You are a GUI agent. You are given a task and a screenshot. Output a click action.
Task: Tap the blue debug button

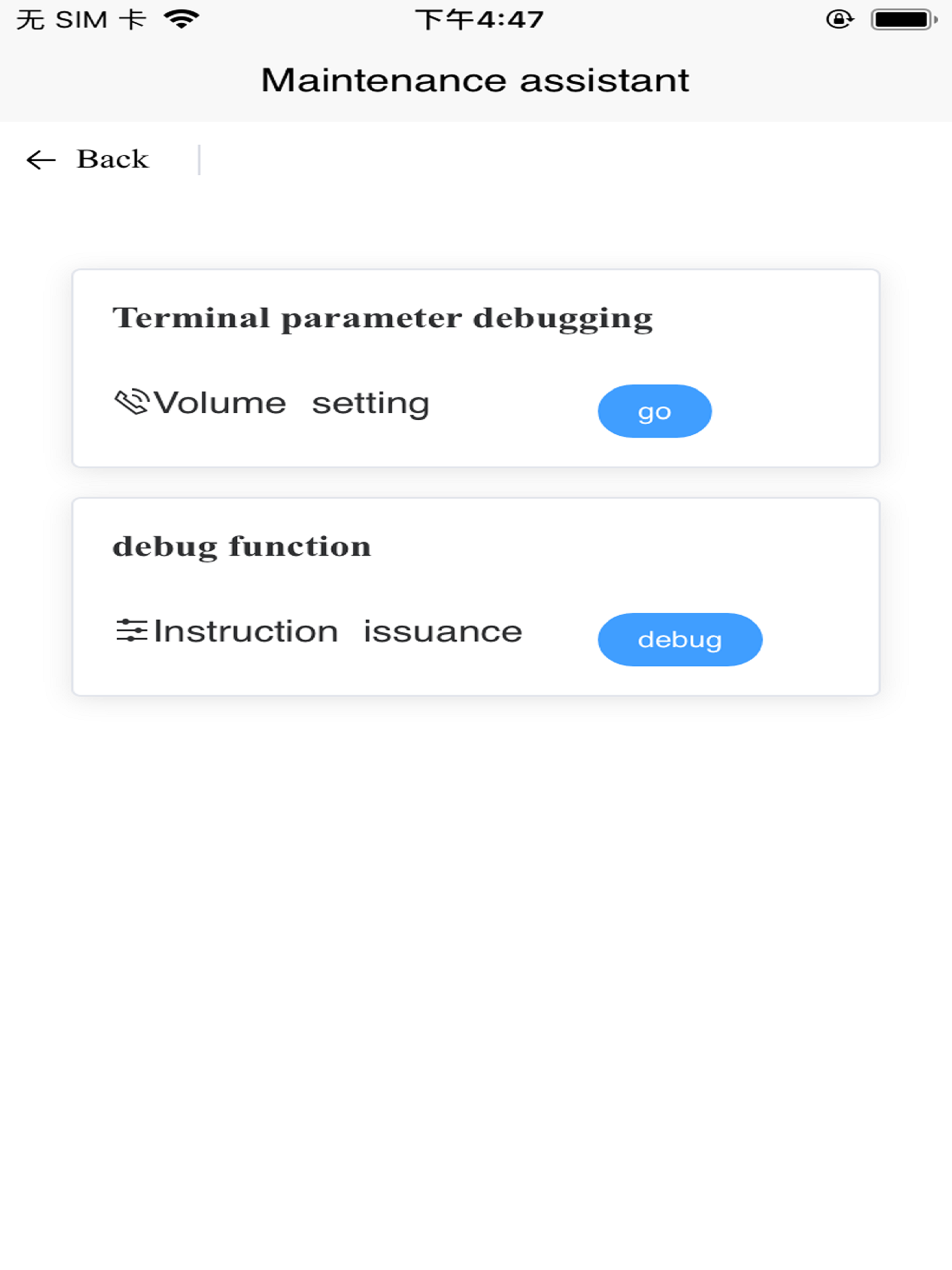pos(680,640)
